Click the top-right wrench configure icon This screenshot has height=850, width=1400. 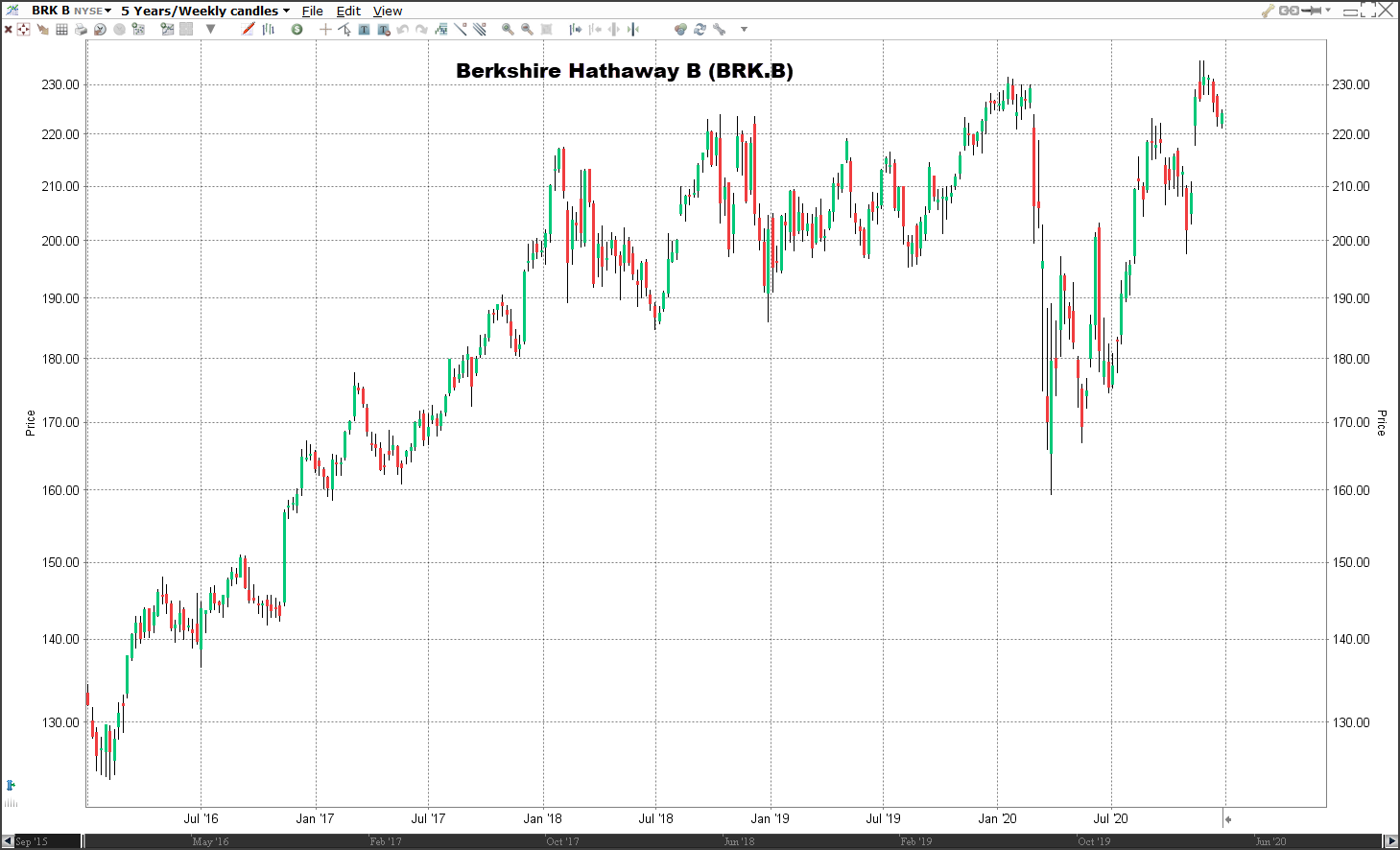pyautogui.click(x=1268, y=11)
